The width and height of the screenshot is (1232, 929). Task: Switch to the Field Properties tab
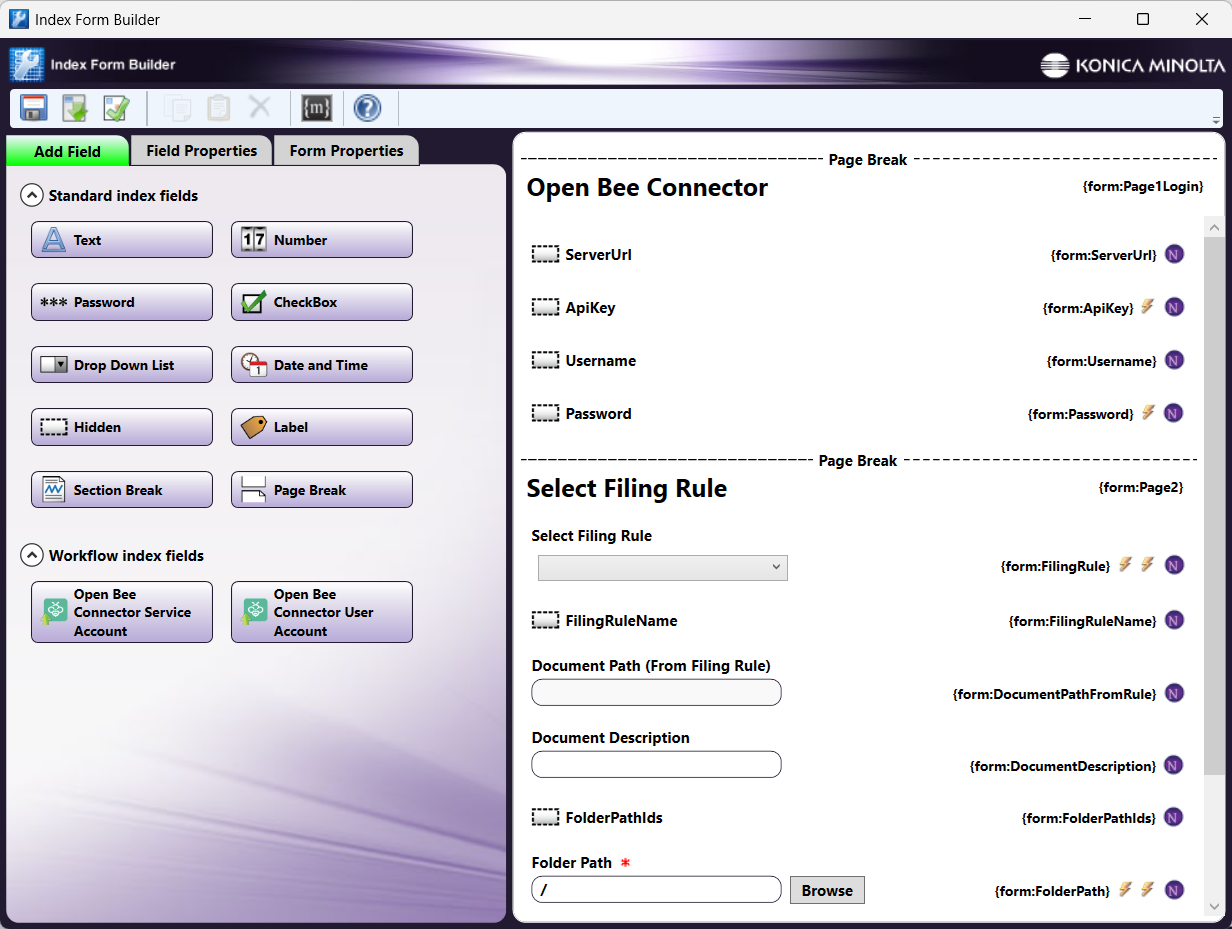200,150
